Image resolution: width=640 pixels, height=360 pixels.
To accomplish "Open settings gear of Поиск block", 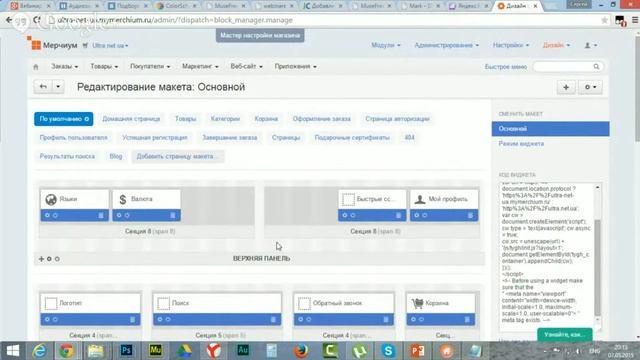I will tap(160, 319).
